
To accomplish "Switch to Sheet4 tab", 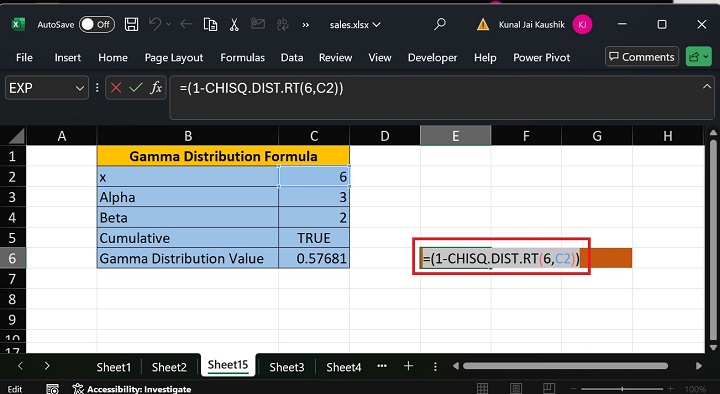I will click(343, 367).
